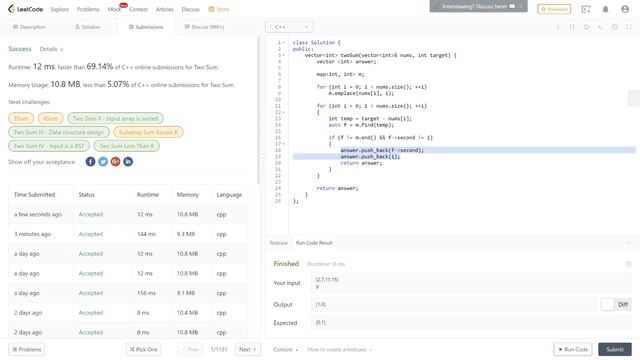Open the C++ language dropdown
The image size is (640, 360).
click(x=289, y=27)
